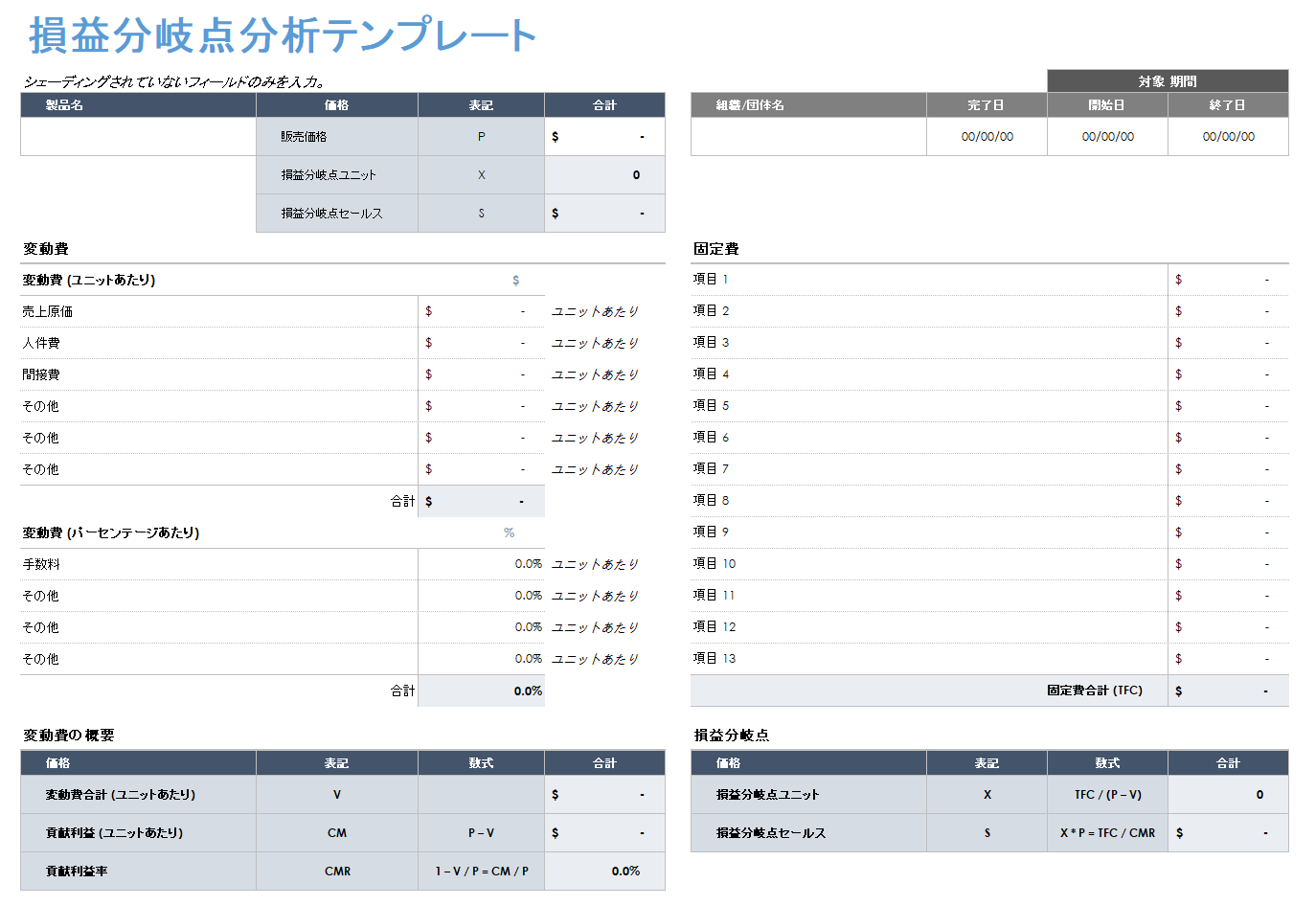Select the 手数料 row label
1316x906 pixels.
point(41,564)
